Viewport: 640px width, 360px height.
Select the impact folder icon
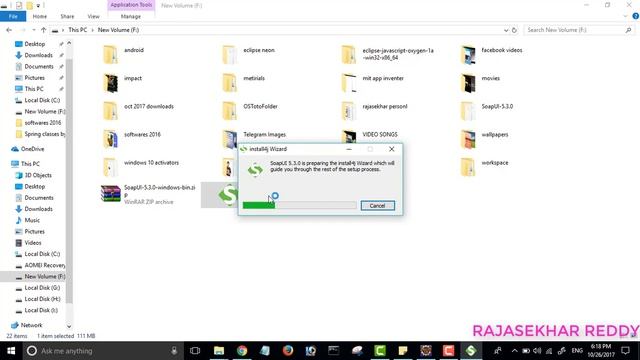pyautogui.click(x=110, y=83)
